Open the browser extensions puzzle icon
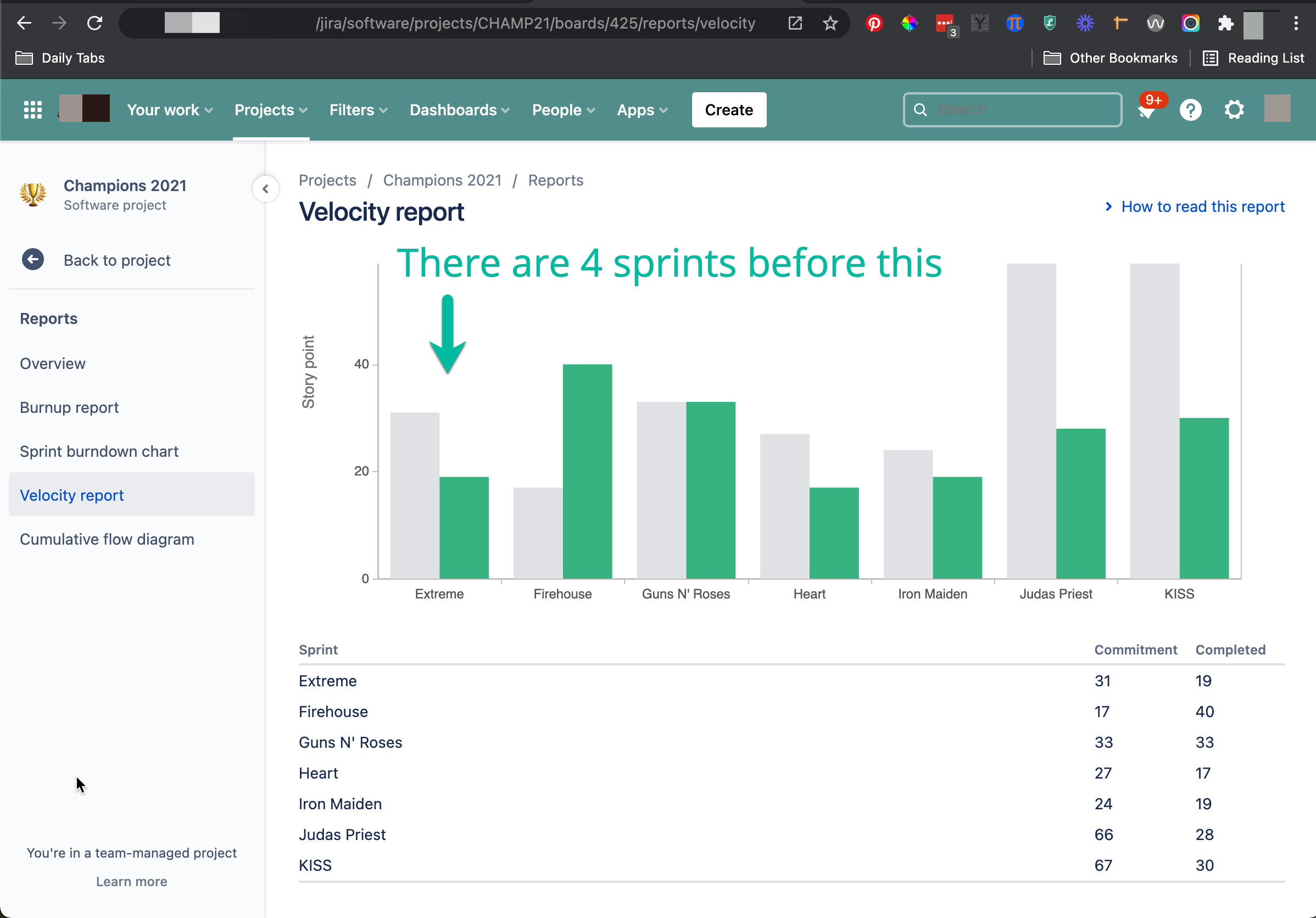Image resolution: width=1316 pixels, height=918 pixels. [x=1226, y=24]
